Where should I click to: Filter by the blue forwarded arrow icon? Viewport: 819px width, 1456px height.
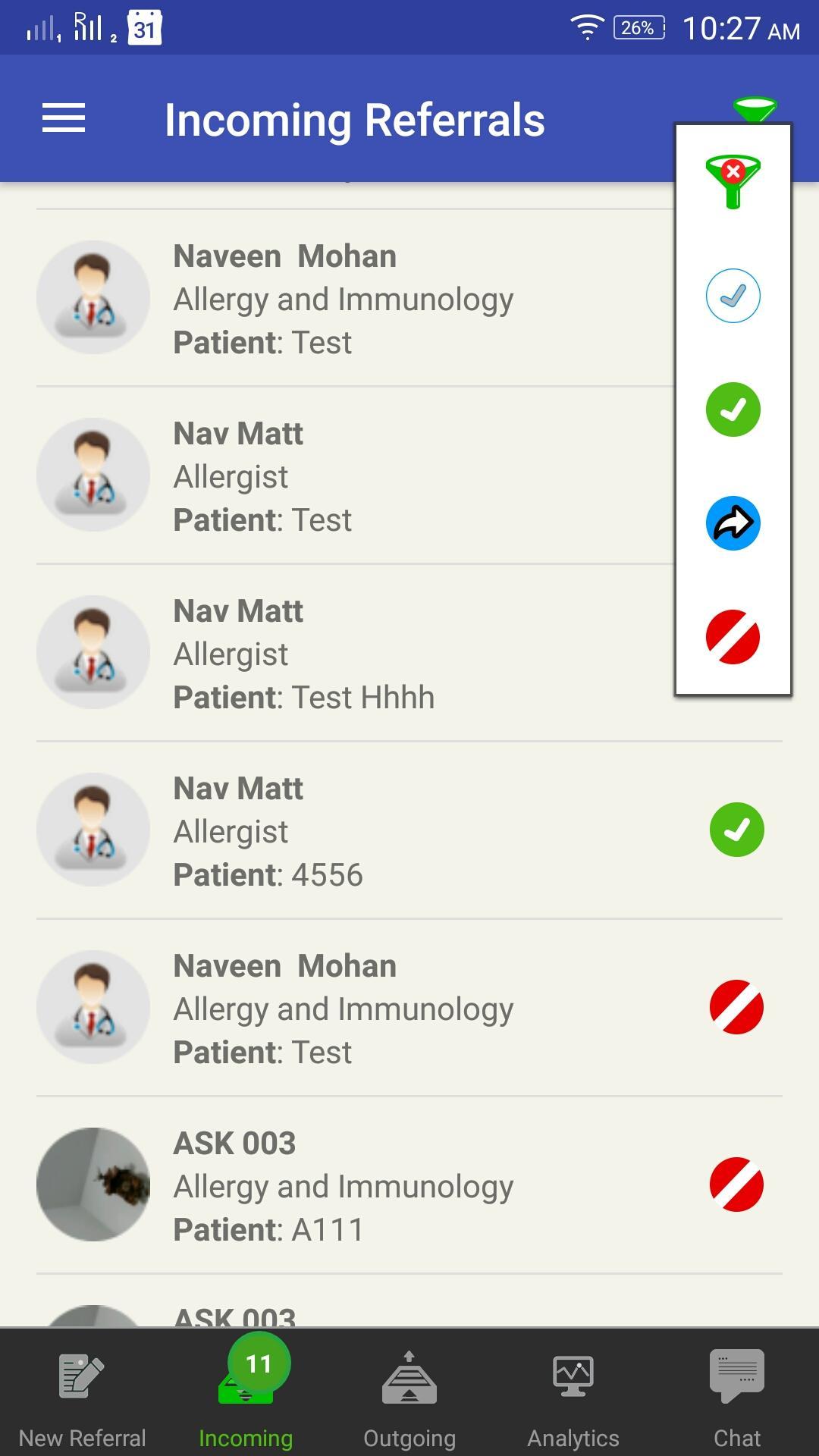[x=733, y=523]
